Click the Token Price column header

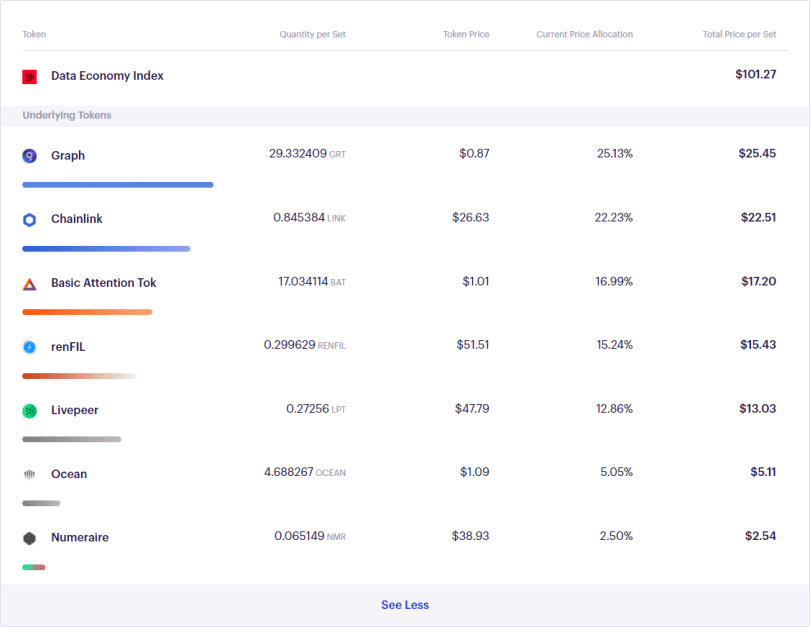coord(466,34)
